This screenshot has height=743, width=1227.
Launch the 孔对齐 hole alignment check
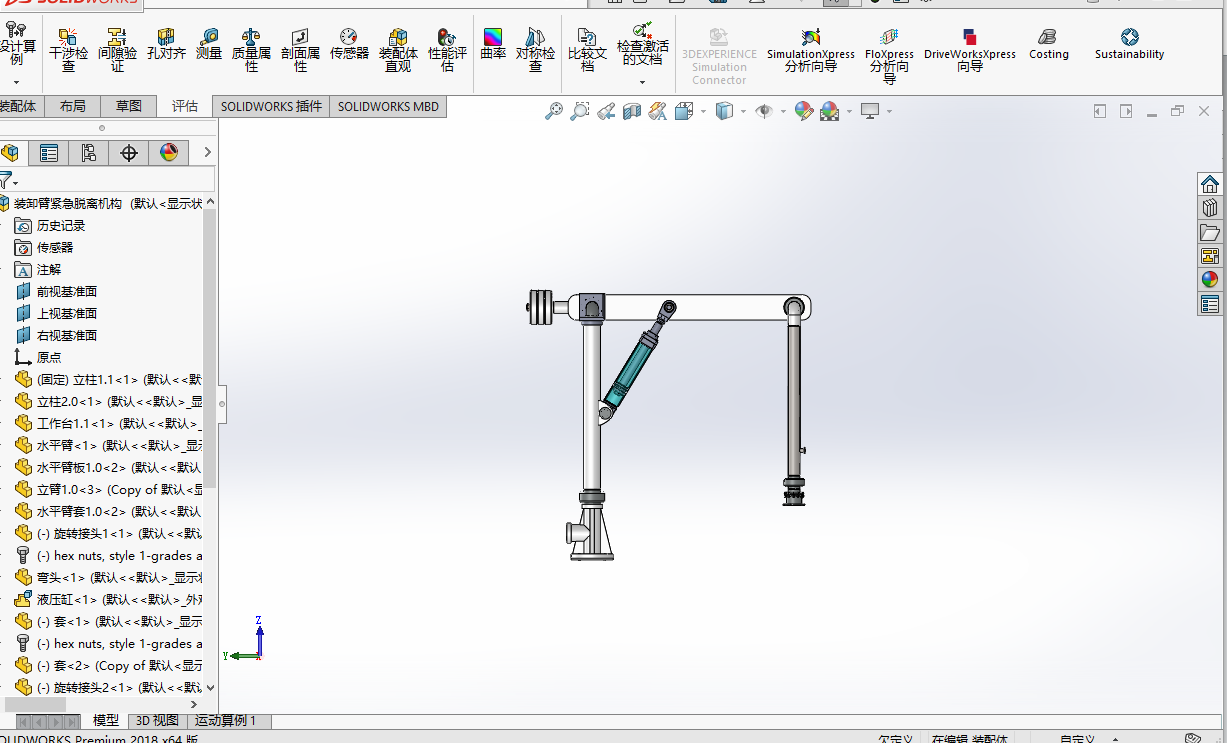[166, 45]
